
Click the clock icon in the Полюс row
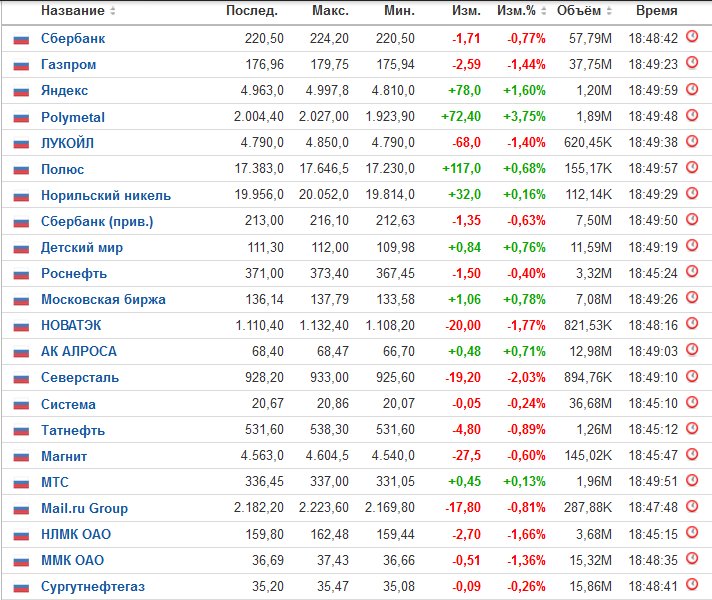(x=692, y=167)
